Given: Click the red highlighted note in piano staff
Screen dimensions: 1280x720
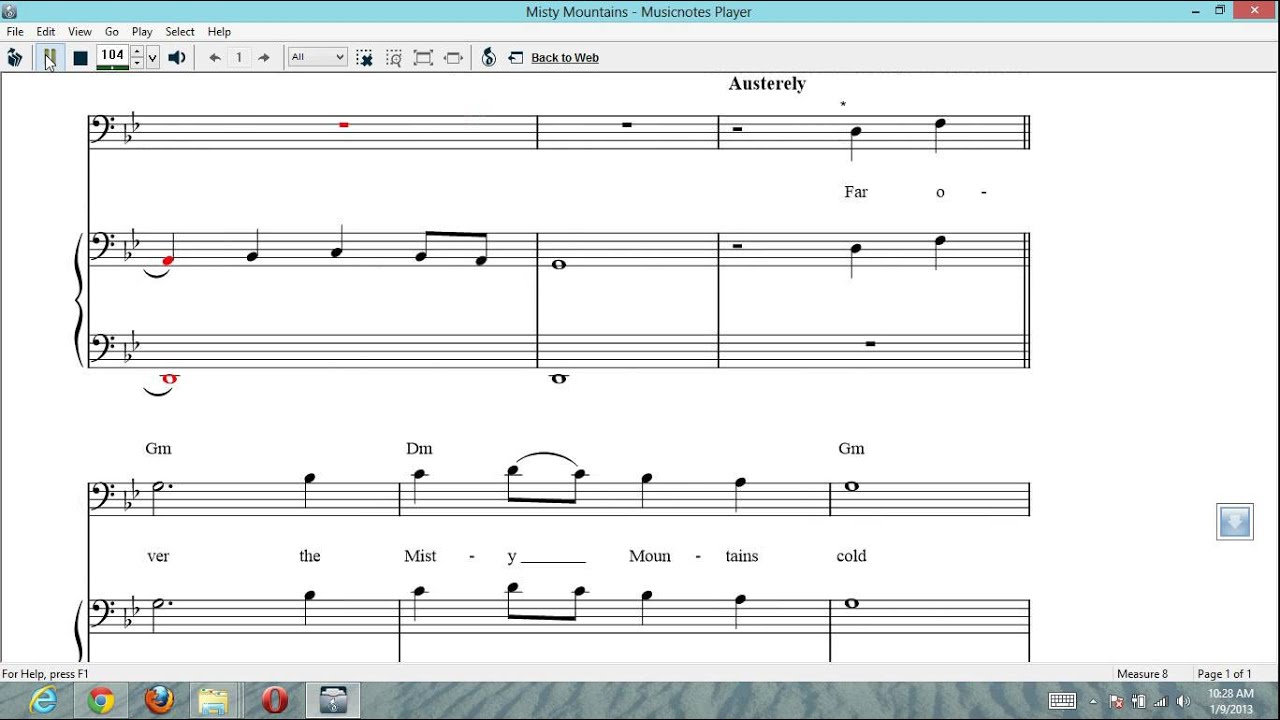Looking at the screenshot, I should coord(168,261).
